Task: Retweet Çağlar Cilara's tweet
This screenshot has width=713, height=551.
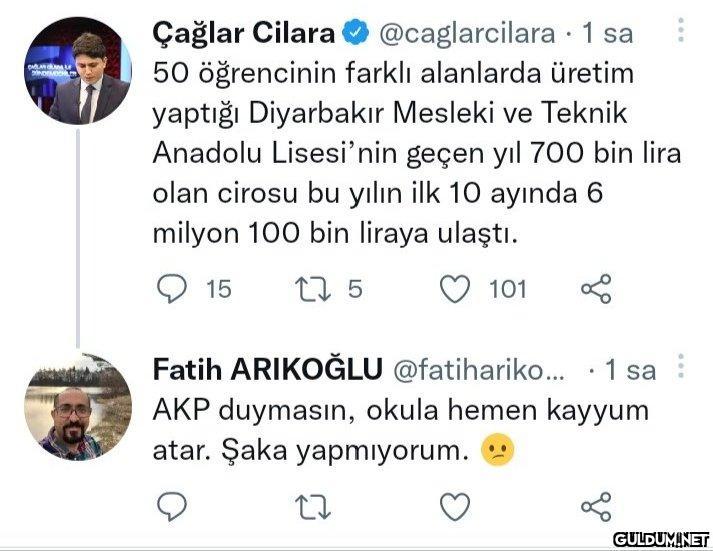Action: coord(312,289)
